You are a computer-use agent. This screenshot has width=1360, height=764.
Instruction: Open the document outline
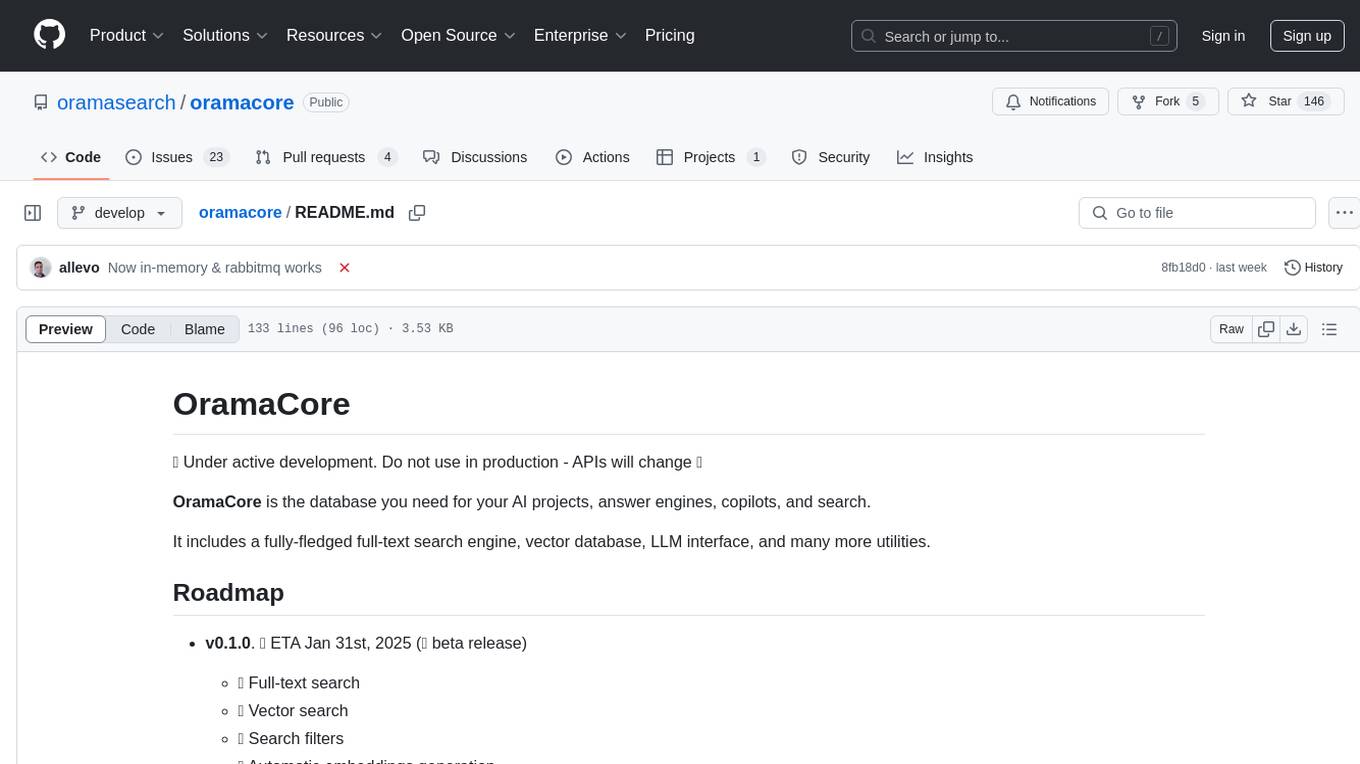click(1329, 329)
